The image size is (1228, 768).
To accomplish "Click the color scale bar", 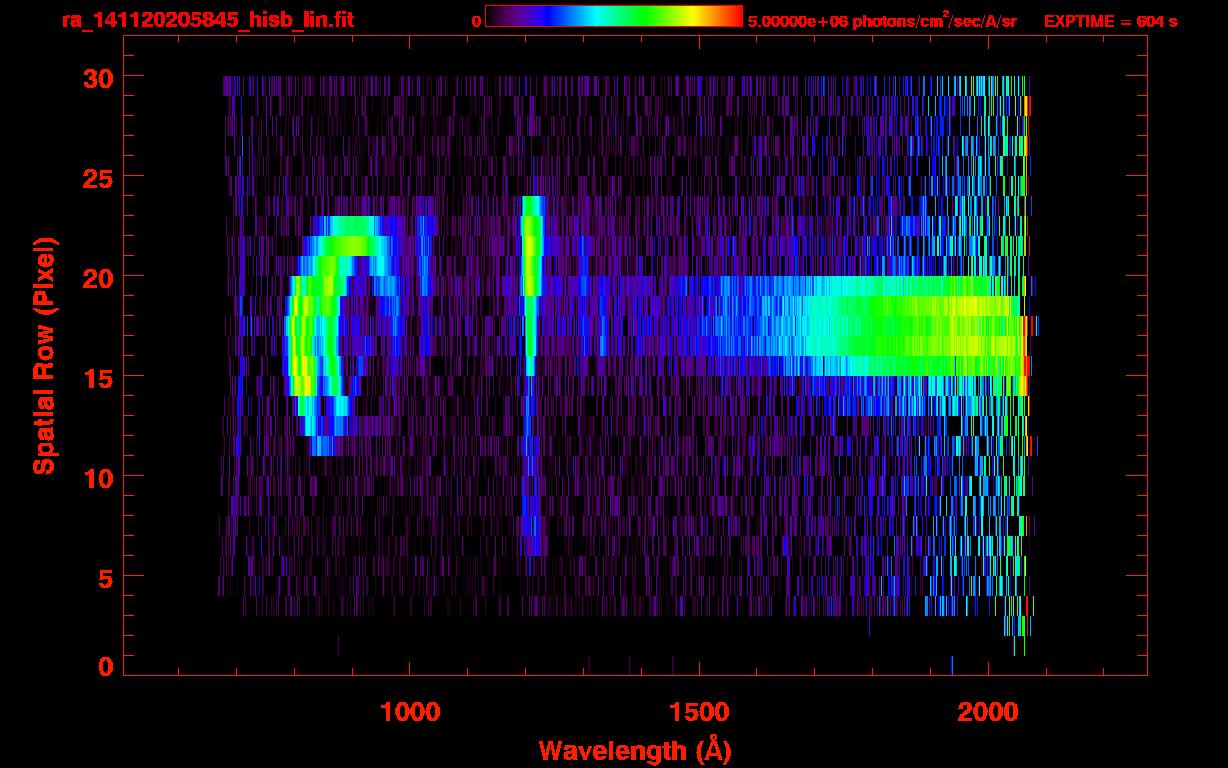I will 614,16.
